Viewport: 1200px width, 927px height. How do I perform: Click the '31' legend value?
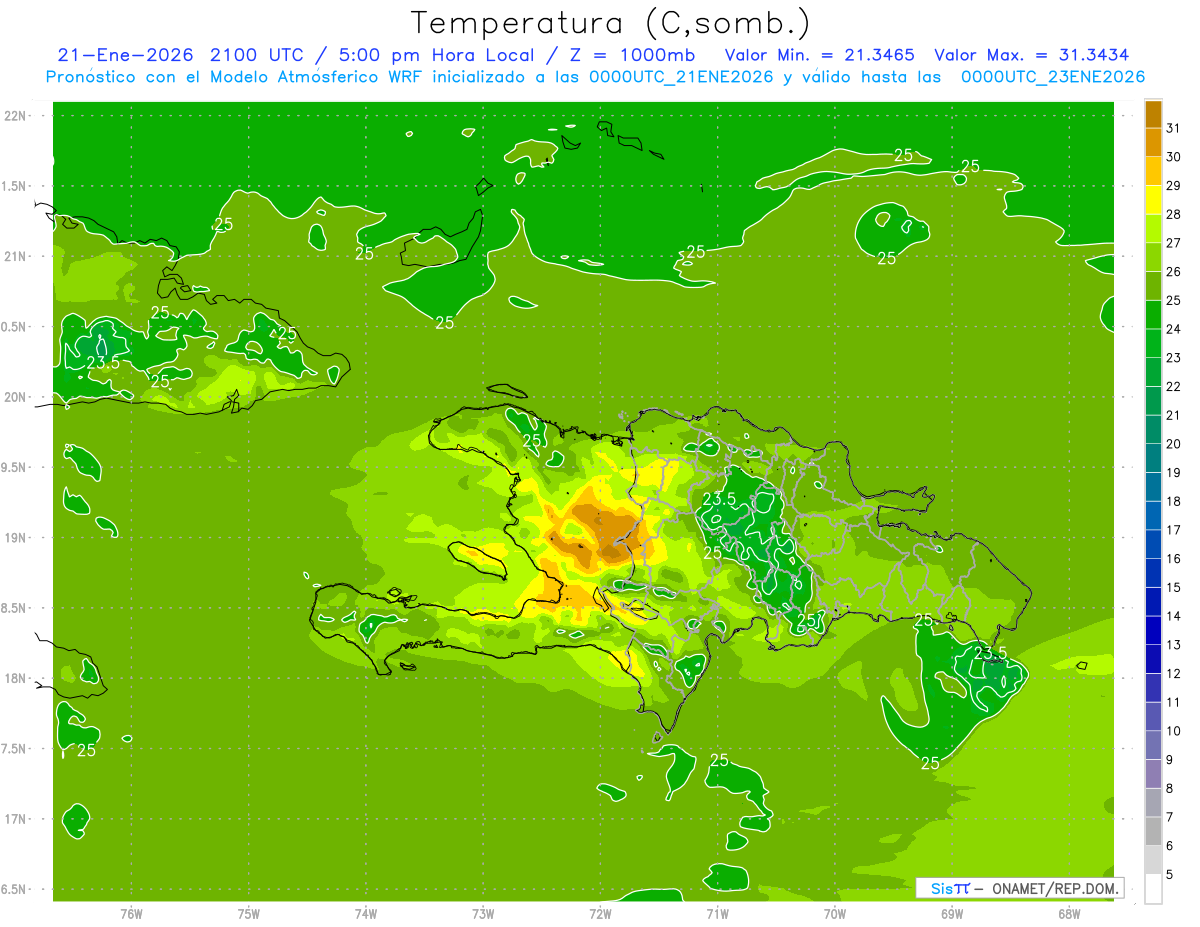[x=1173, y=128]
